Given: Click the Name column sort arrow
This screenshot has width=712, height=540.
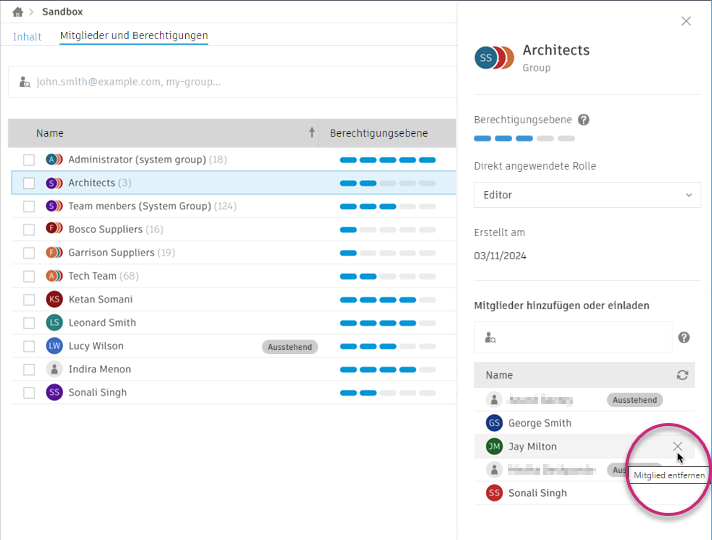Looking at the screenshot, I should coord(312,133).
